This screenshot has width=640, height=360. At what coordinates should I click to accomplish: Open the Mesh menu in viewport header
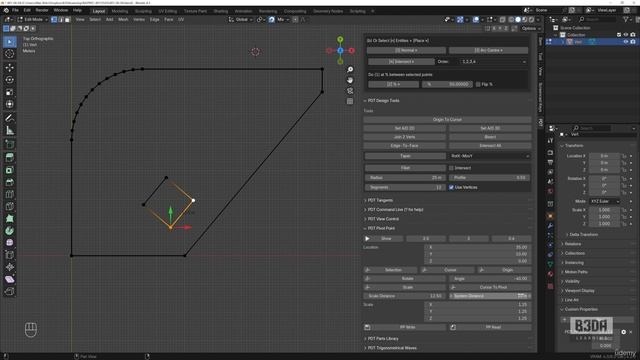123,19
